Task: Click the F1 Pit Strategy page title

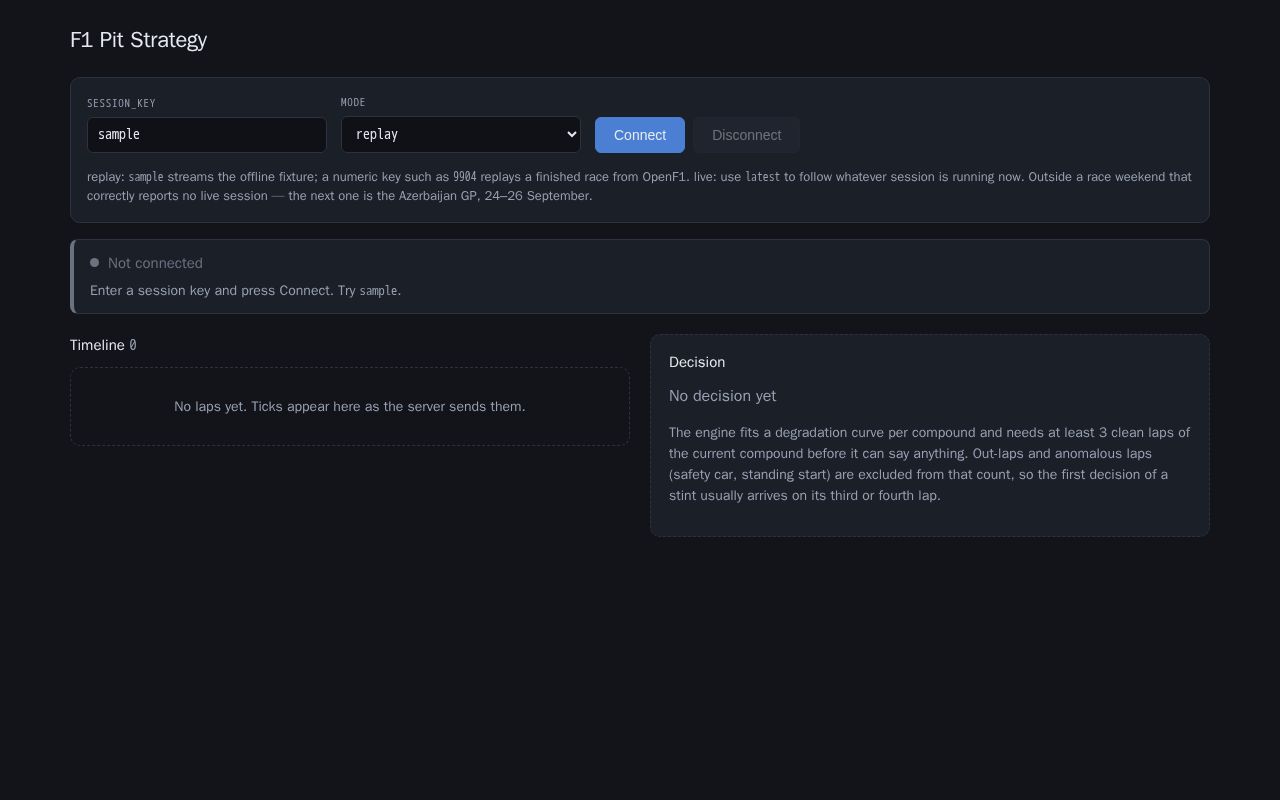Action: (x=138, y=40)
